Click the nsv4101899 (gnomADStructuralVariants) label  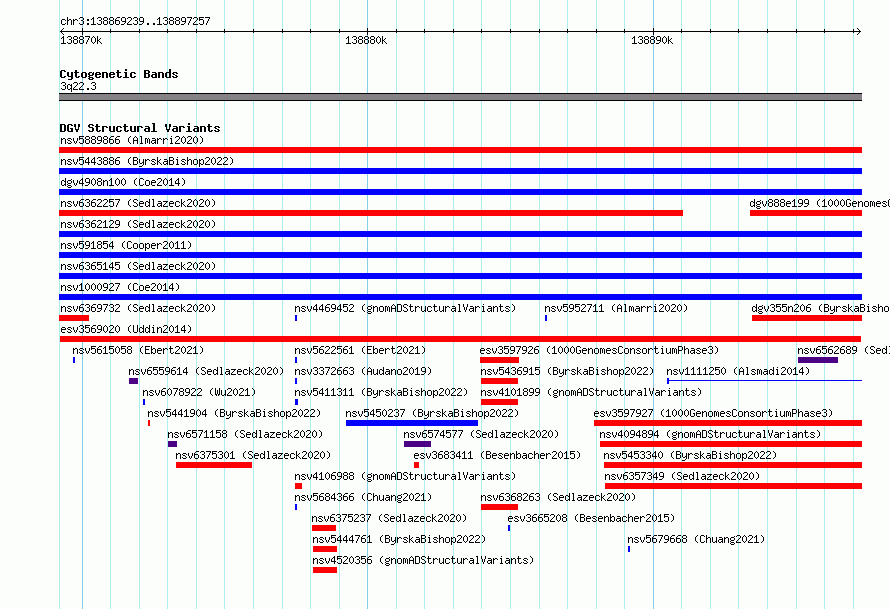point(591,392)
